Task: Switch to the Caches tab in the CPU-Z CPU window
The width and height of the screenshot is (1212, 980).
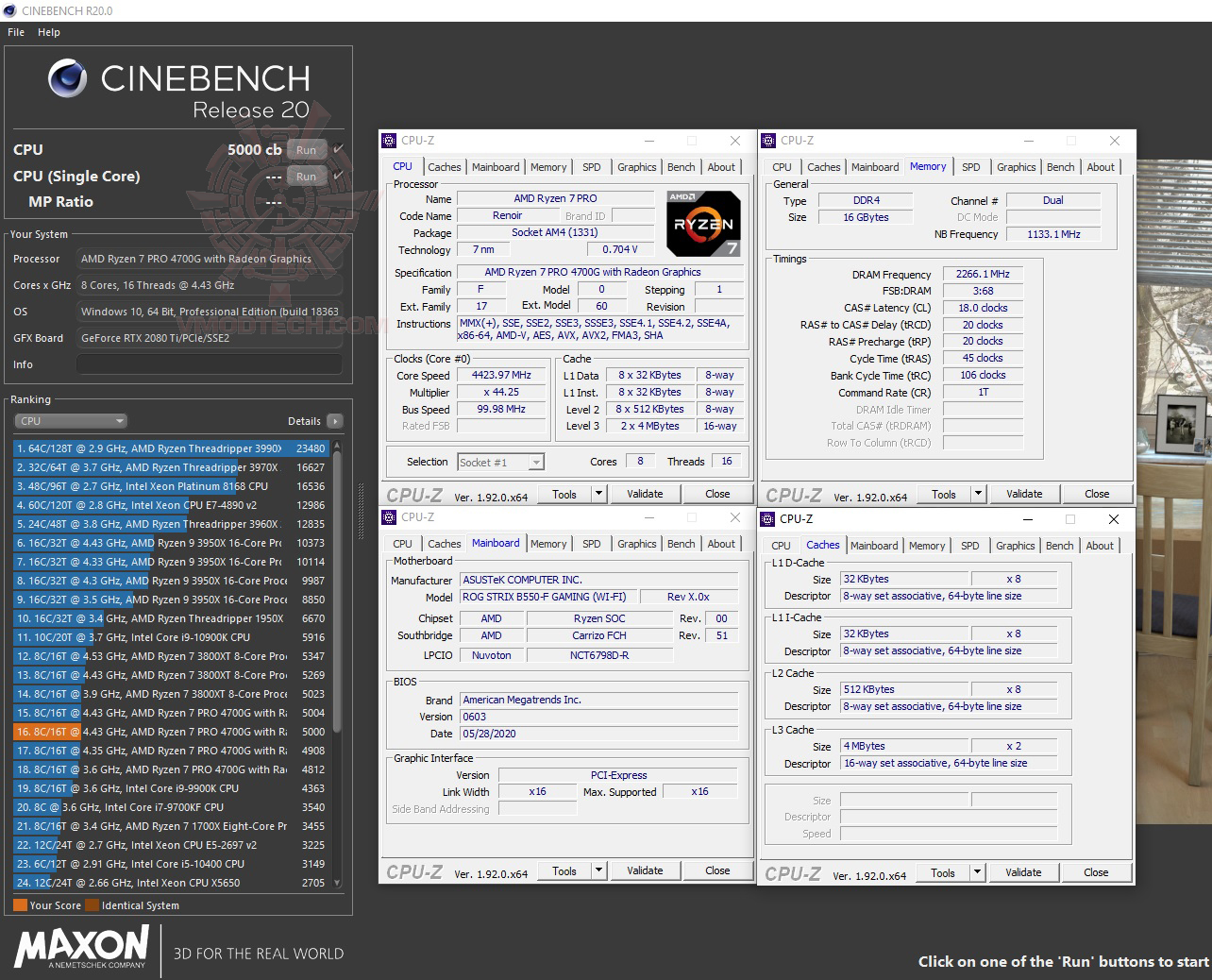Action: [x=445, y=167]
